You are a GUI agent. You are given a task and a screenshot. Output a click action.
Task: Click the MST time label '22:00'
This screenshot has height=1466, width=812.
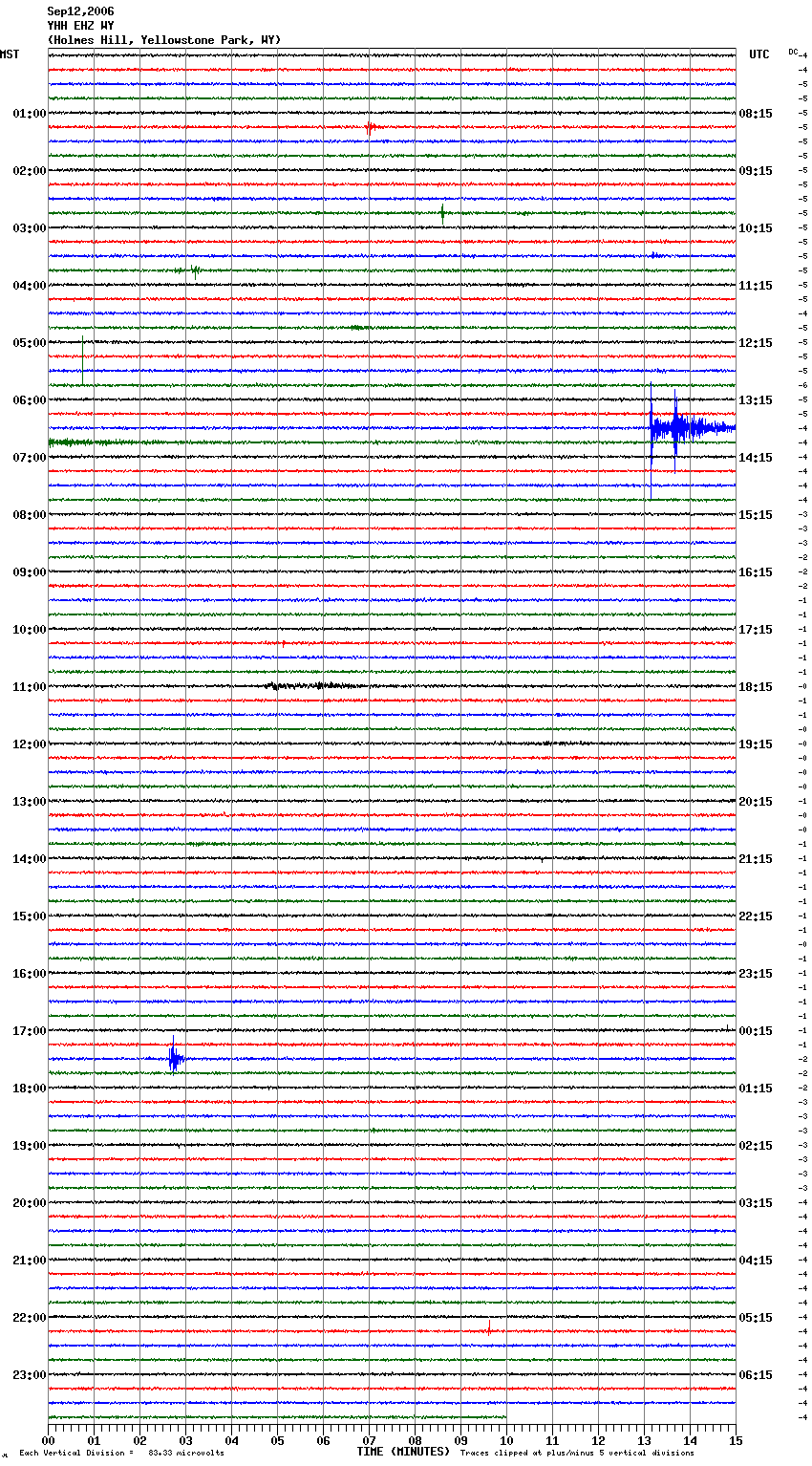pyautogui.click(x=30, y=1318)
